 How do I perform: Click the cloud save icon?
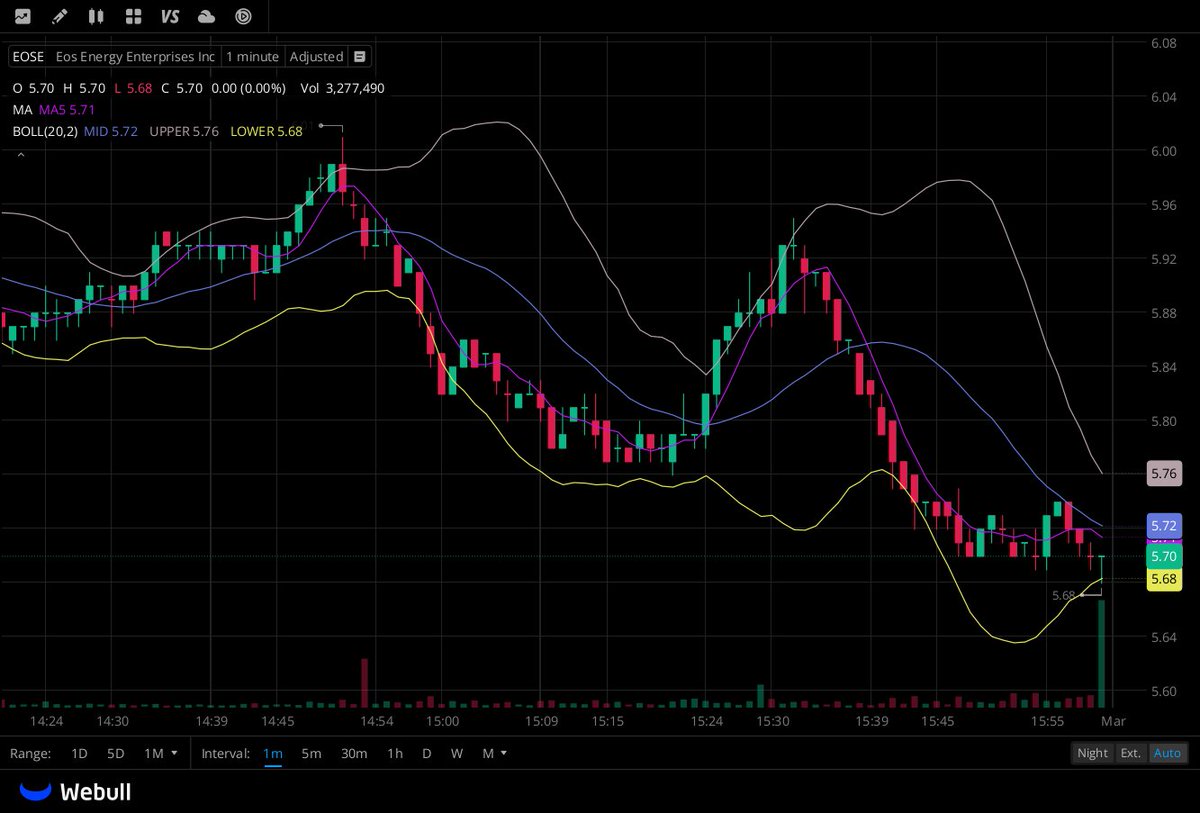[207, 16]
